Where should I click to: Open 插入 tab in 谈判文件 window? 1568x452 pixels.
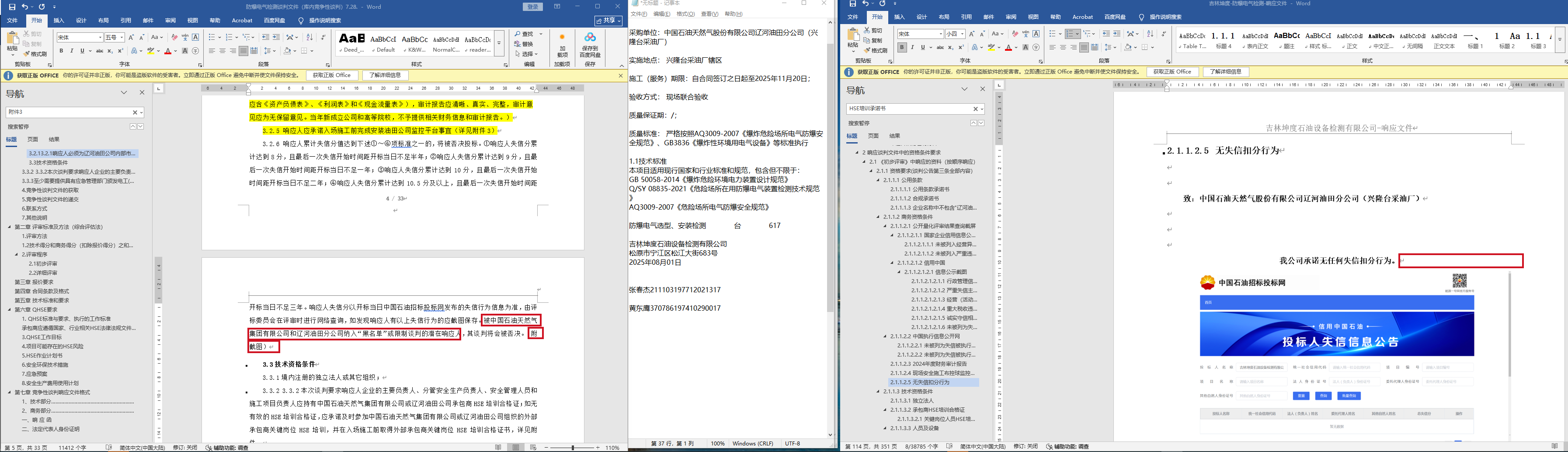pyautogui.click(x=59, y=20)
